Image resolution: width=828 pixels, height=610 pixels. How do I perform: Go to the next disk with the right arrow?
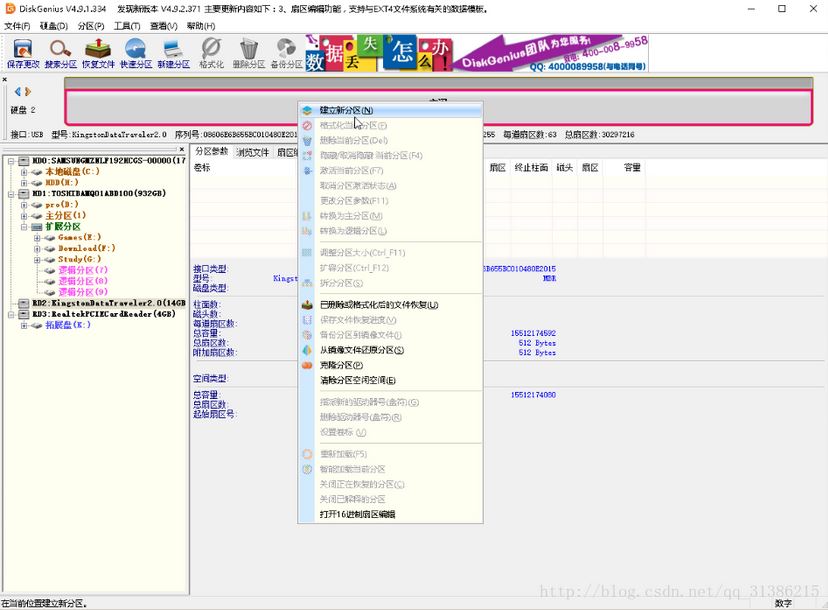tap(28, 92)
